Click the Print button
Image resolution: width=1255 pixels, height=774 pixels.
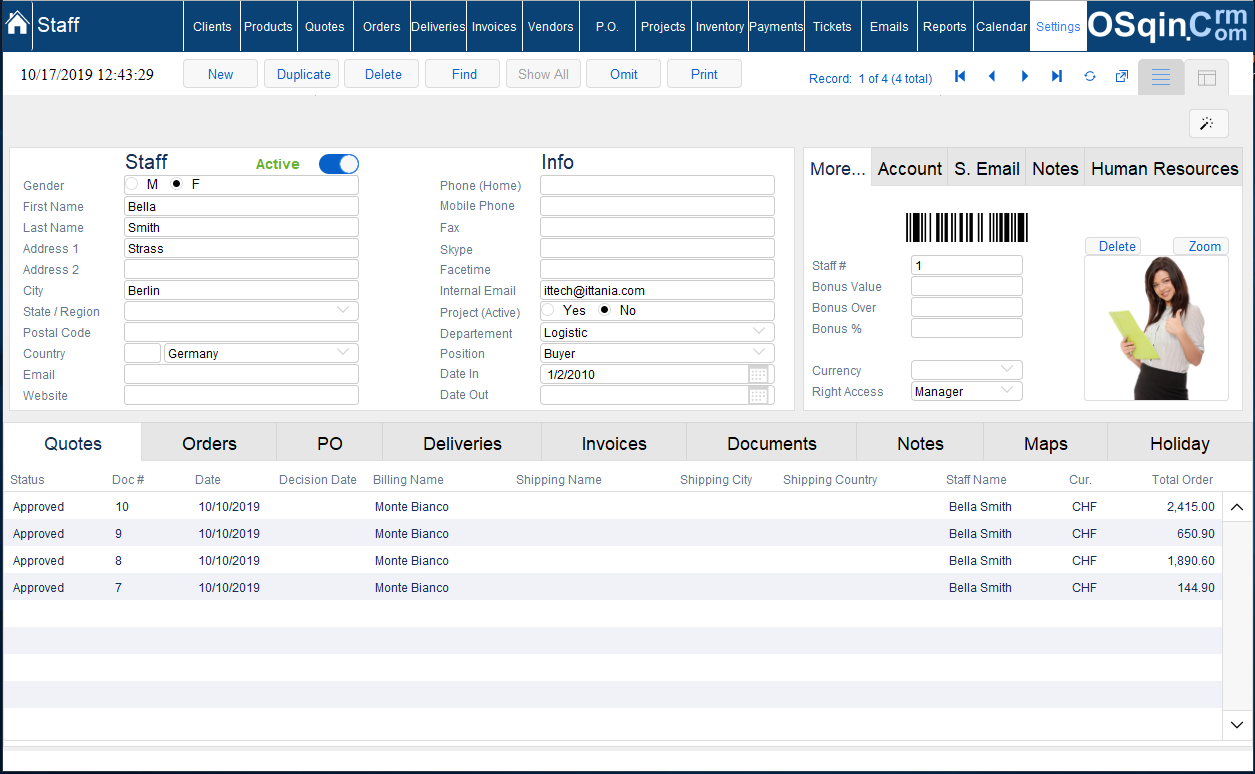pos(704,74)
